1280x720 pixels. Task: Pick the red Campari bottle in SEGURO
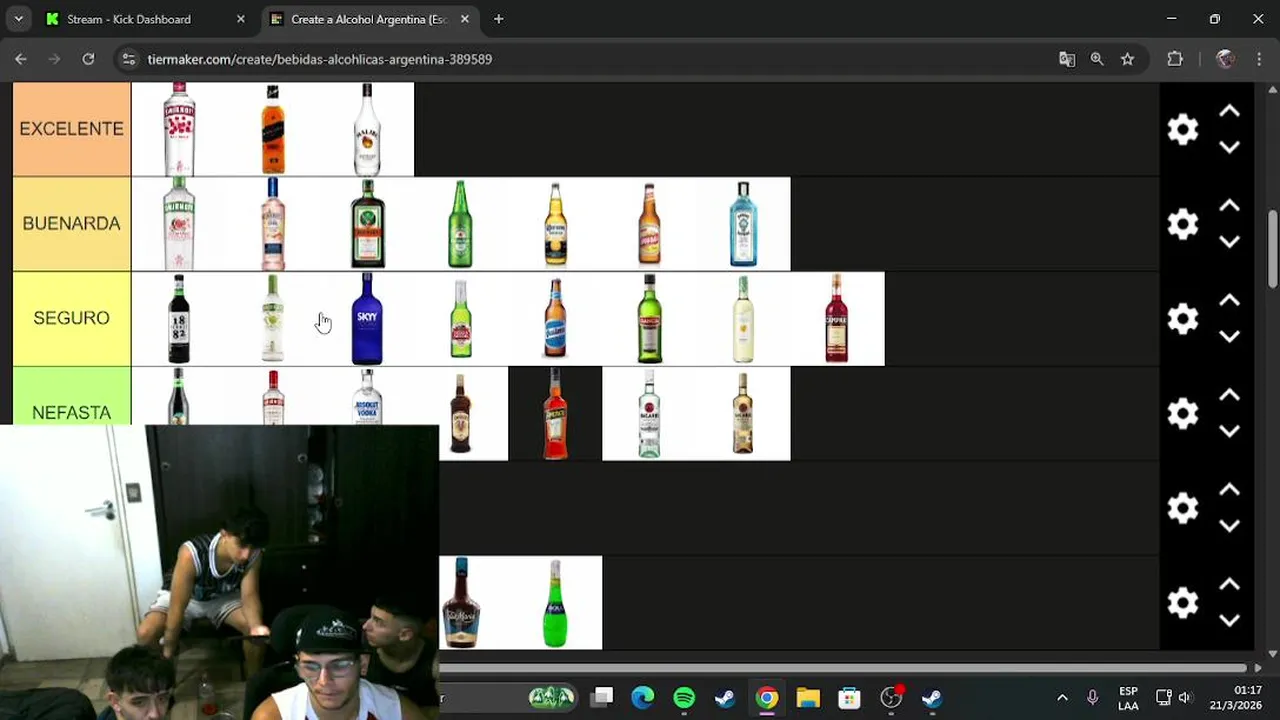pyautogui.click(x=837, y=319)
